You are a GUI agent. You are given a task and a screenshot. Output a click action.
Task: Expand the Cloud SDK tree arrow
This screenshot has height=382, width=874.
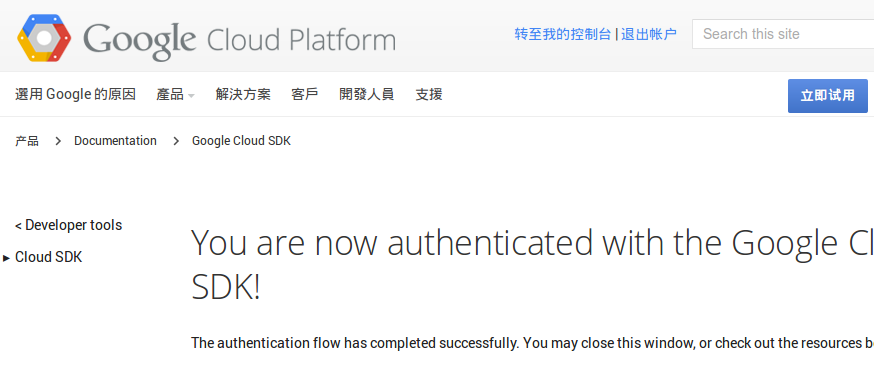point(7,258)
